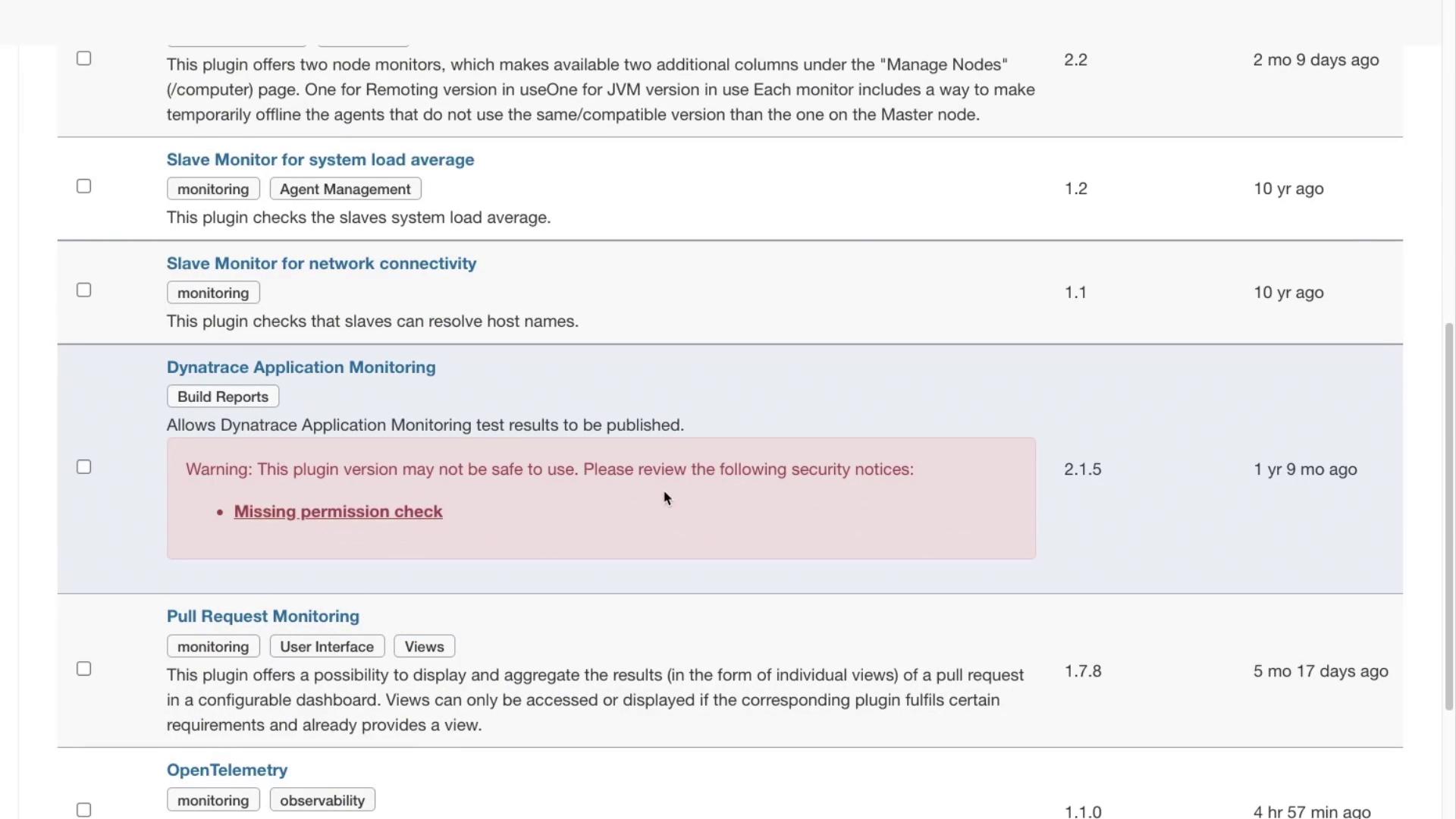Click monitoring tag under Pull Request Monitoring
Viewport: 1456px width, 819px height.
click(x=213, y=647)
